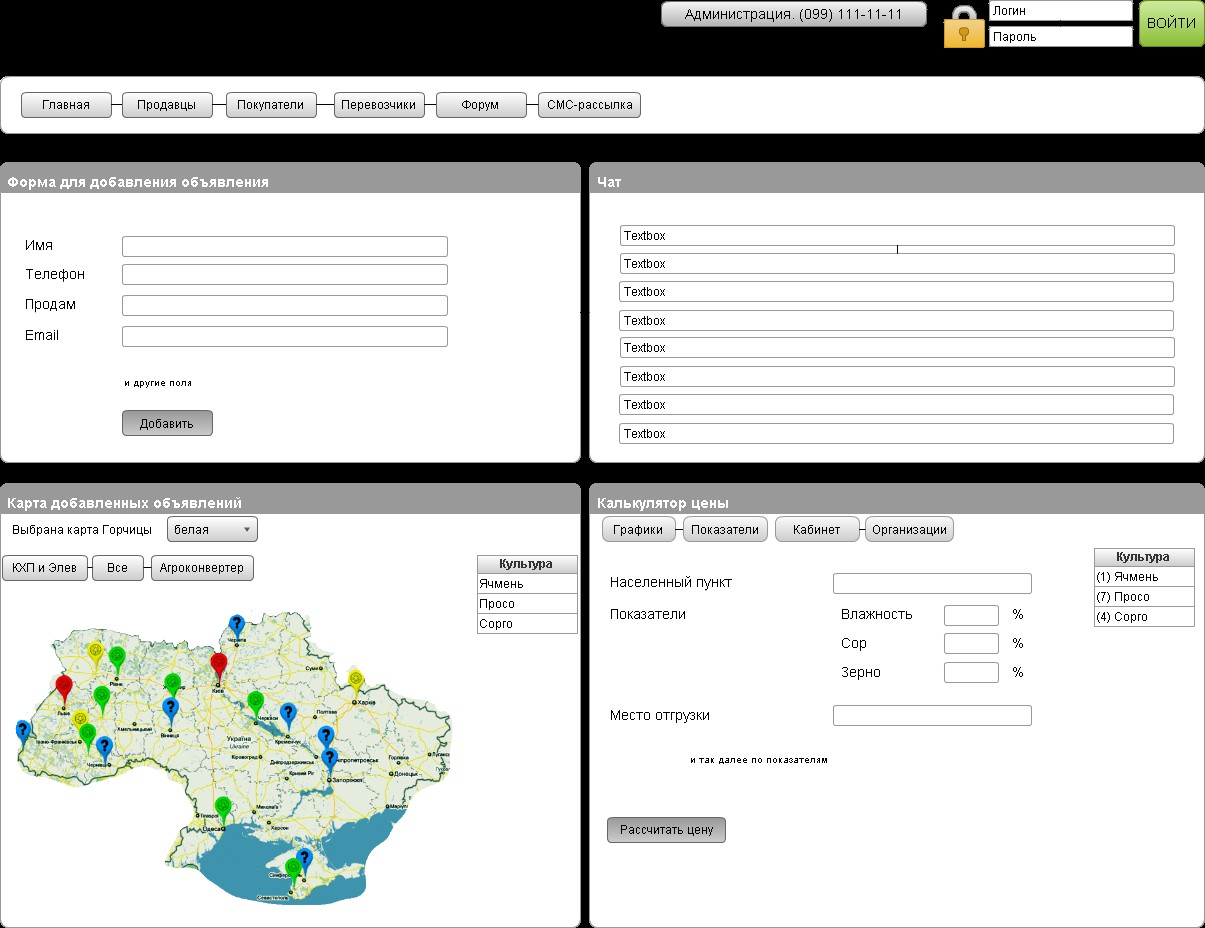Focus the Влажность percent field

point(971,615)
